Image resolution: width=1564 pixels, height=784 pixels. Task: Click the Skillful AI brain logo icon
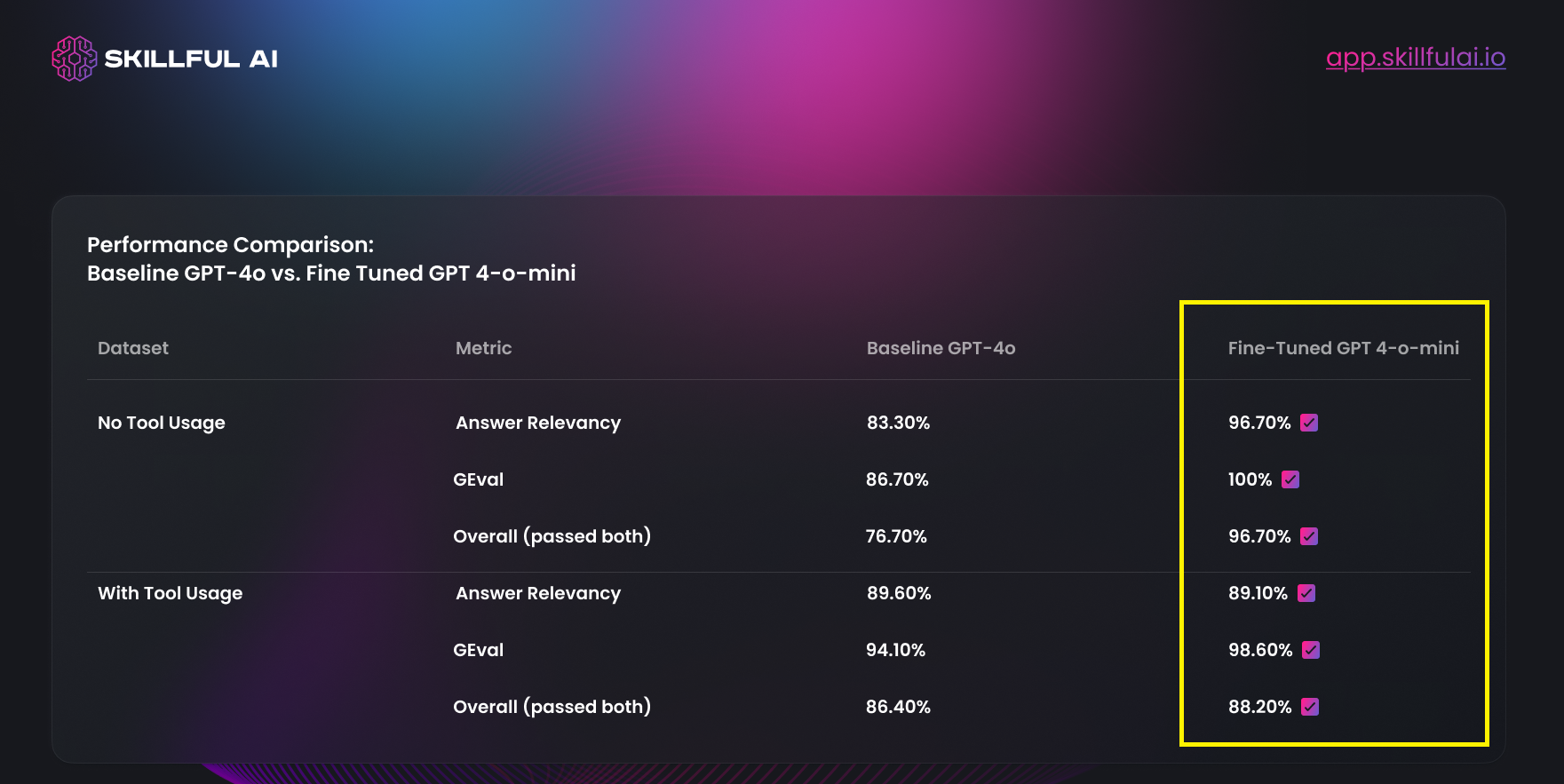(74, 59)
